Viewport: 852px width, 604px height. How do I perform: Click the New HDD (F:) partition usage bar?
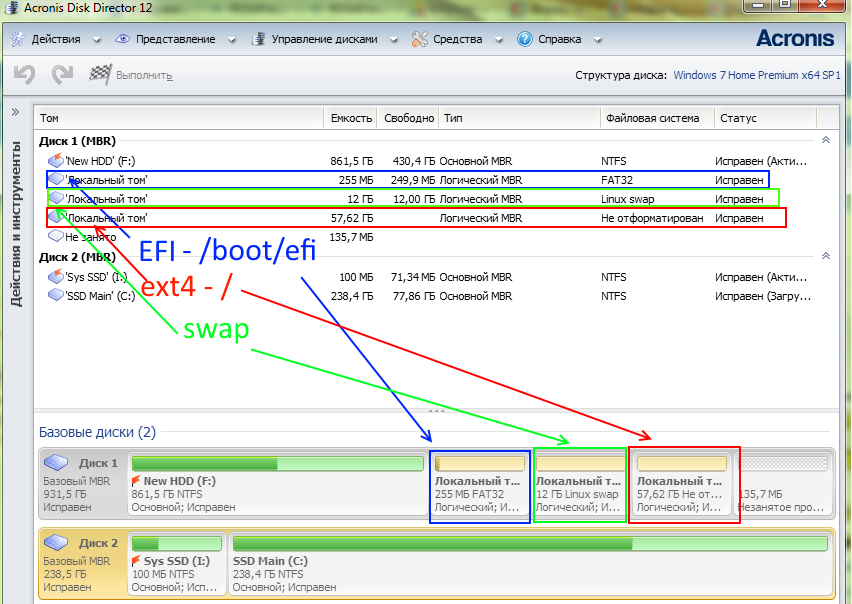(x=278, y=463)
